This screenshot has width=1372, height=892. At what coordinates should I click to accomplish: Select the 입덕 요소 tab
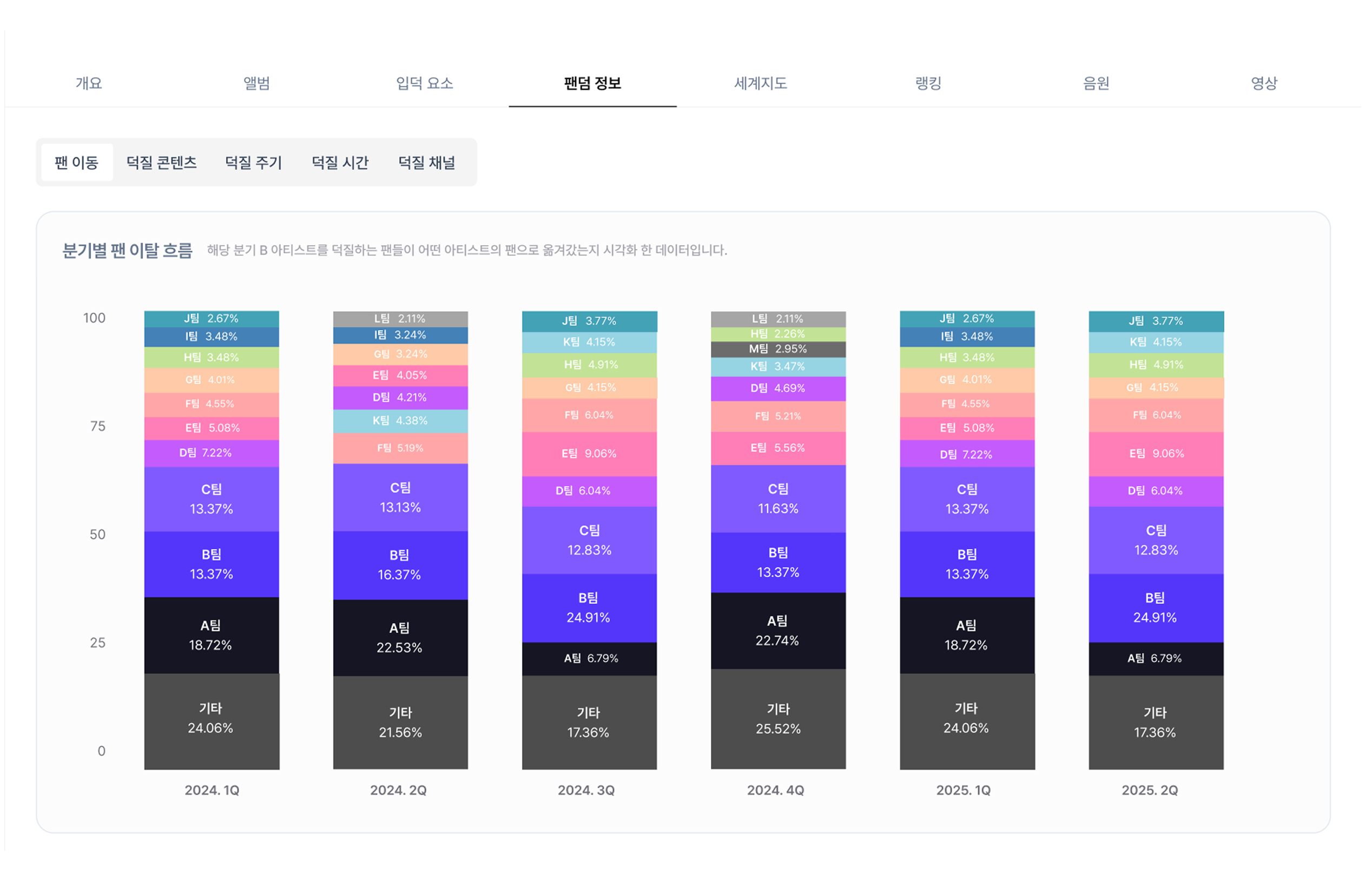pos(424,83)
